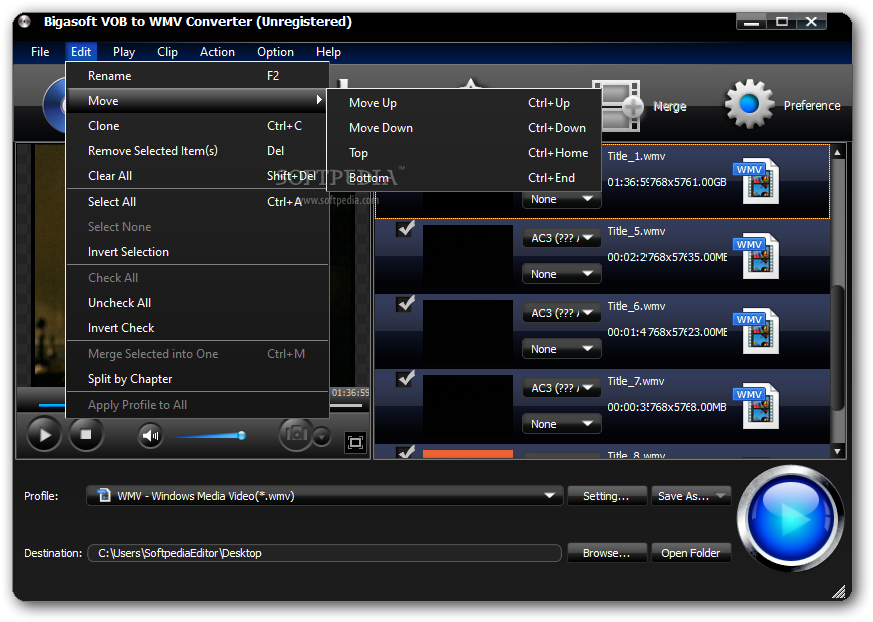This screenshot has width=873, height=622.
Task: Open Preference gear icon
Action: [749, 104]
